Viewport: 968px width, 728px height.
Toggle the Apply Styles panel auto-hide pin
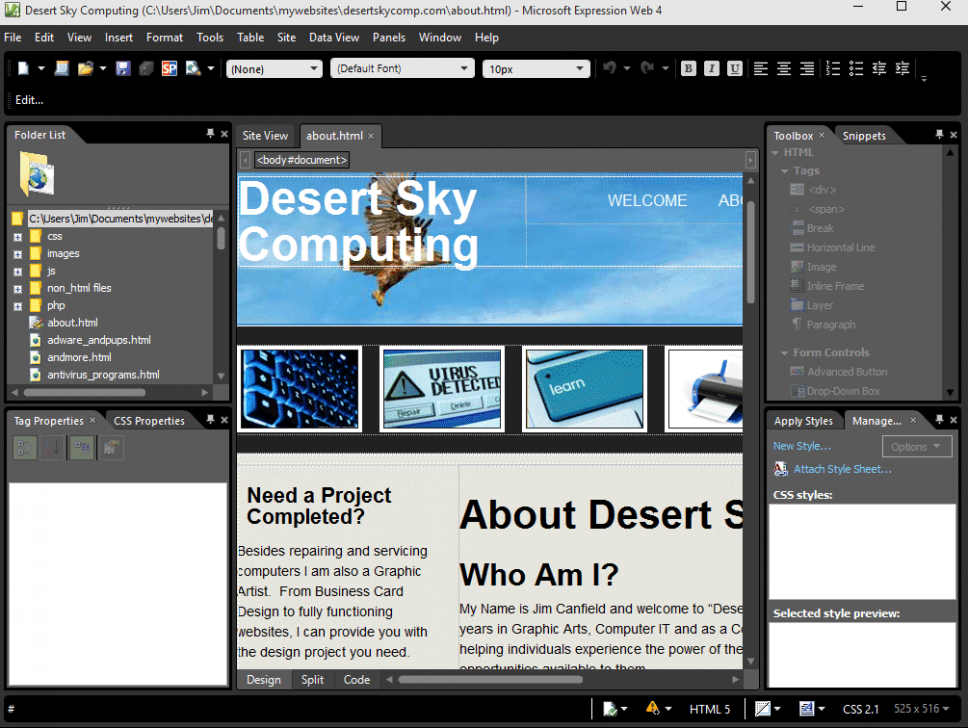pos(940,420)
